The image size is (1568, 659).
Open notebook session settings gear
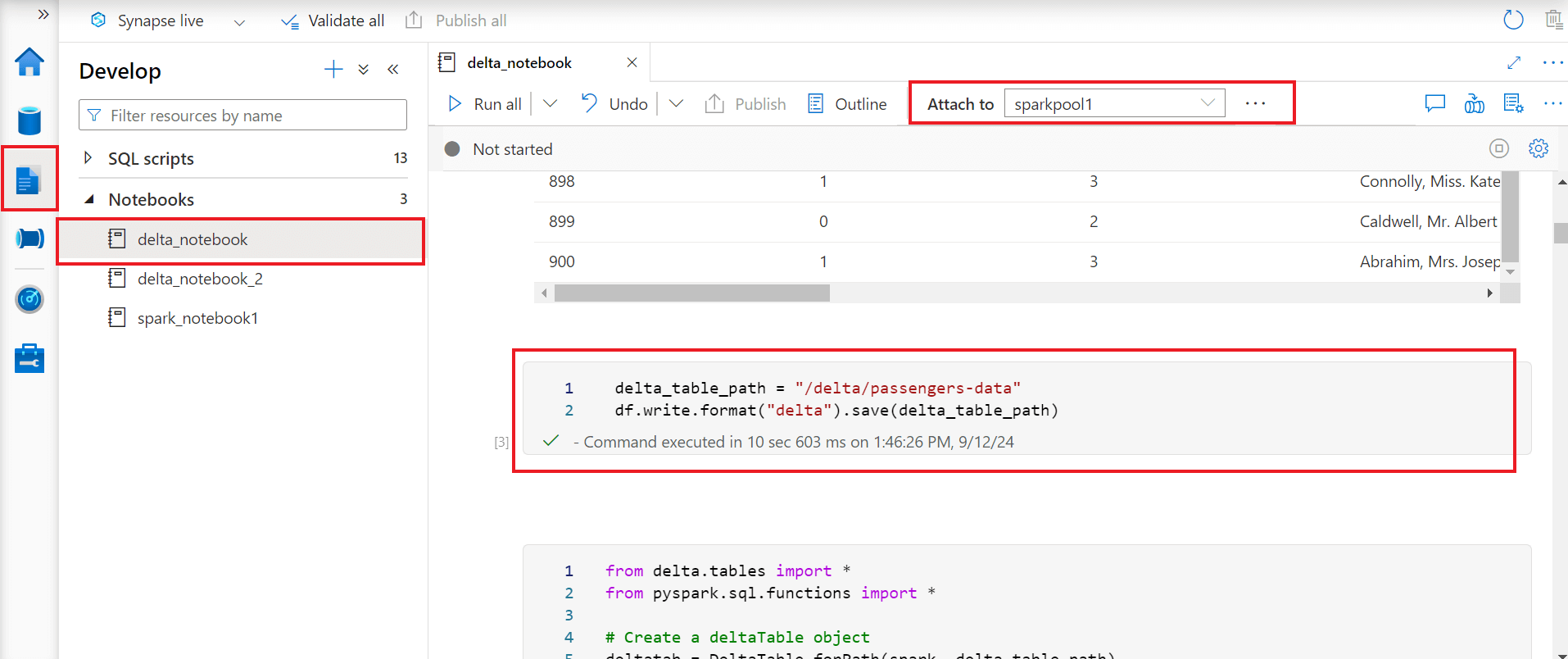[1539, 148]
